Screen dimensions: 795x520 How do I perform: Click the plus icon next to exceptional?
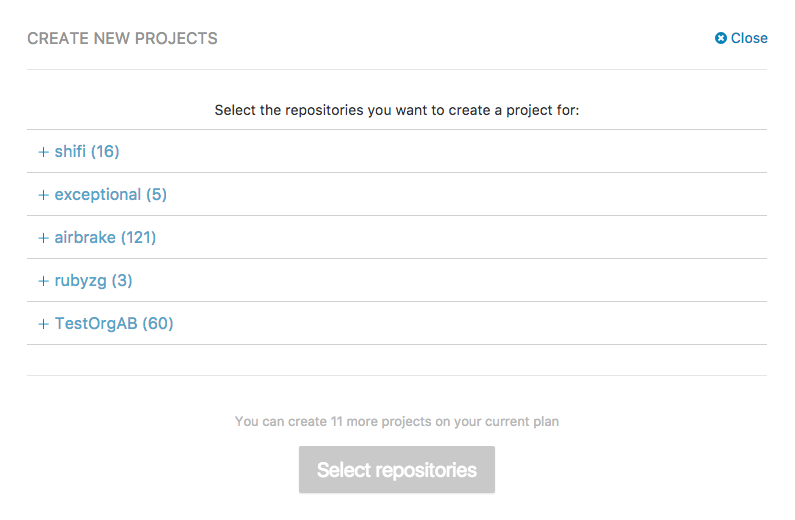point(44,195)
